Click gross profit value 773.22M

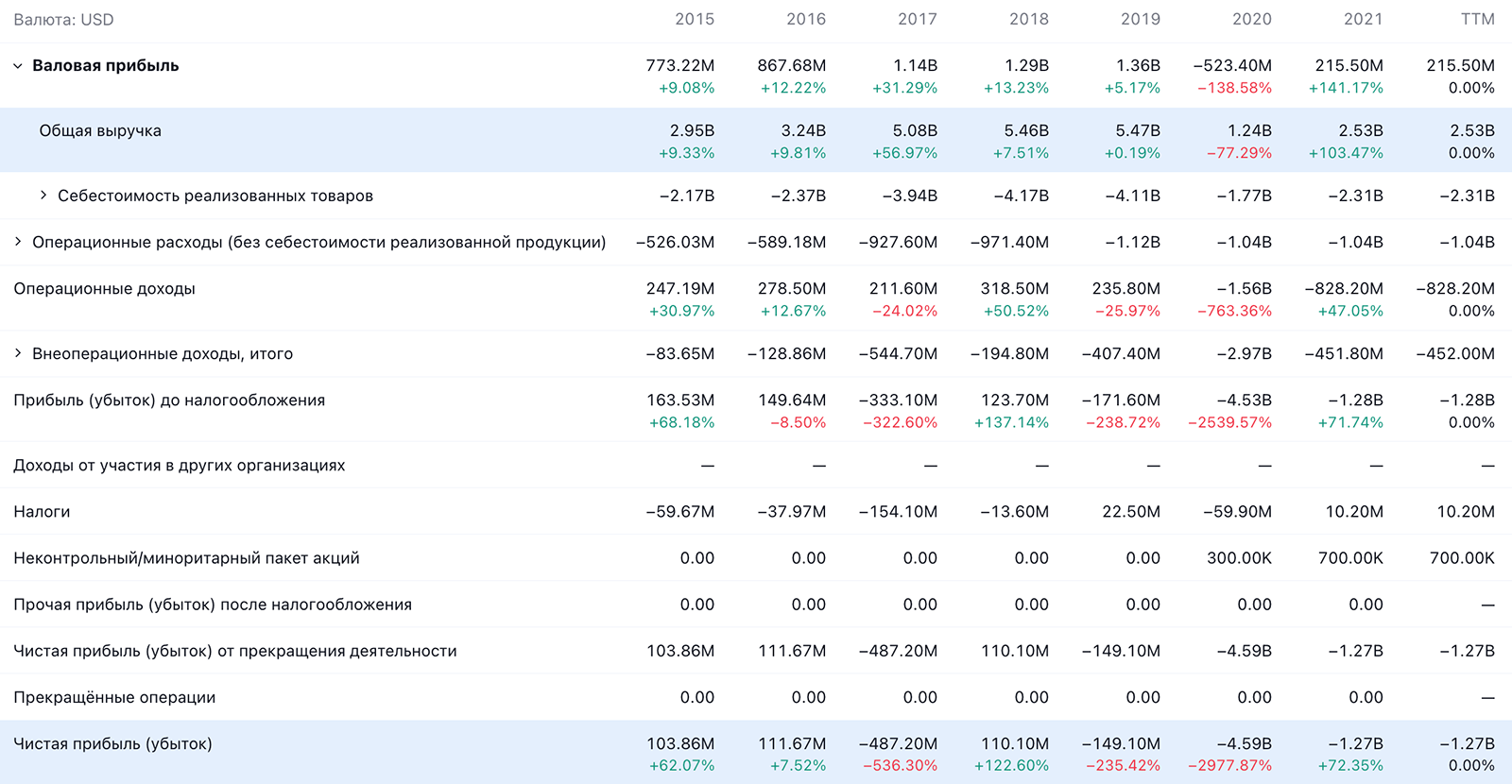pyautogui.click(x=680, y=66)
